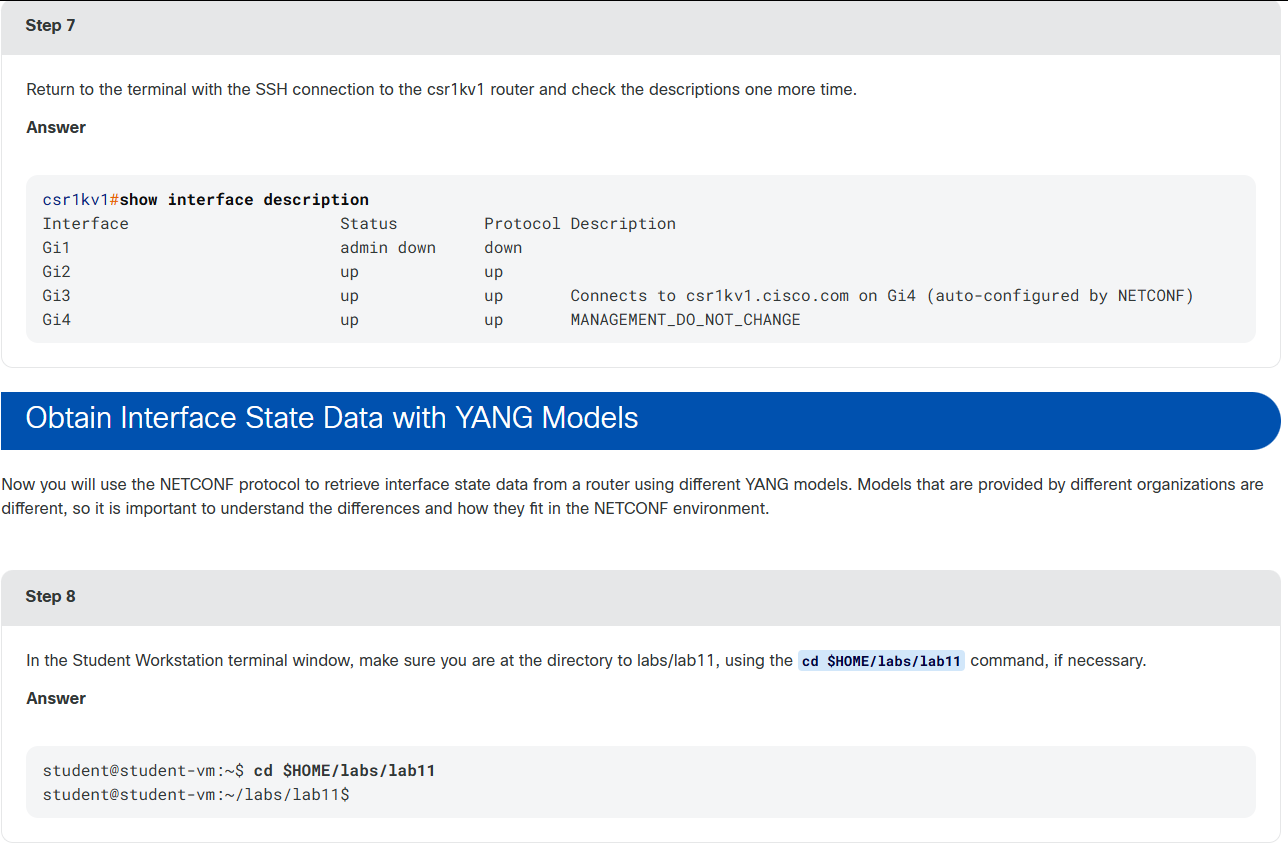The image size is (1288, 848).
Task: Select the Gi2 interface row name
Action: pyautogui.click(x=56, y=272)
